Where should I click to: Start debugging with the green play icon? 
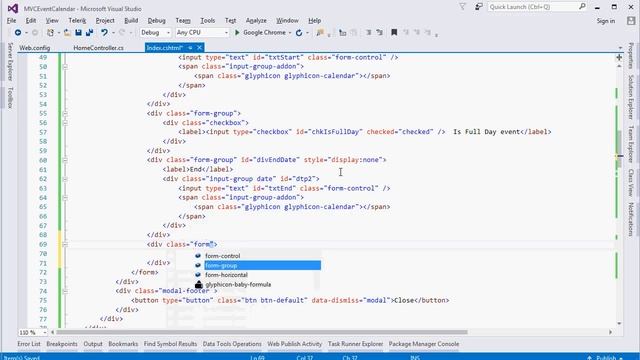[237, 32]
